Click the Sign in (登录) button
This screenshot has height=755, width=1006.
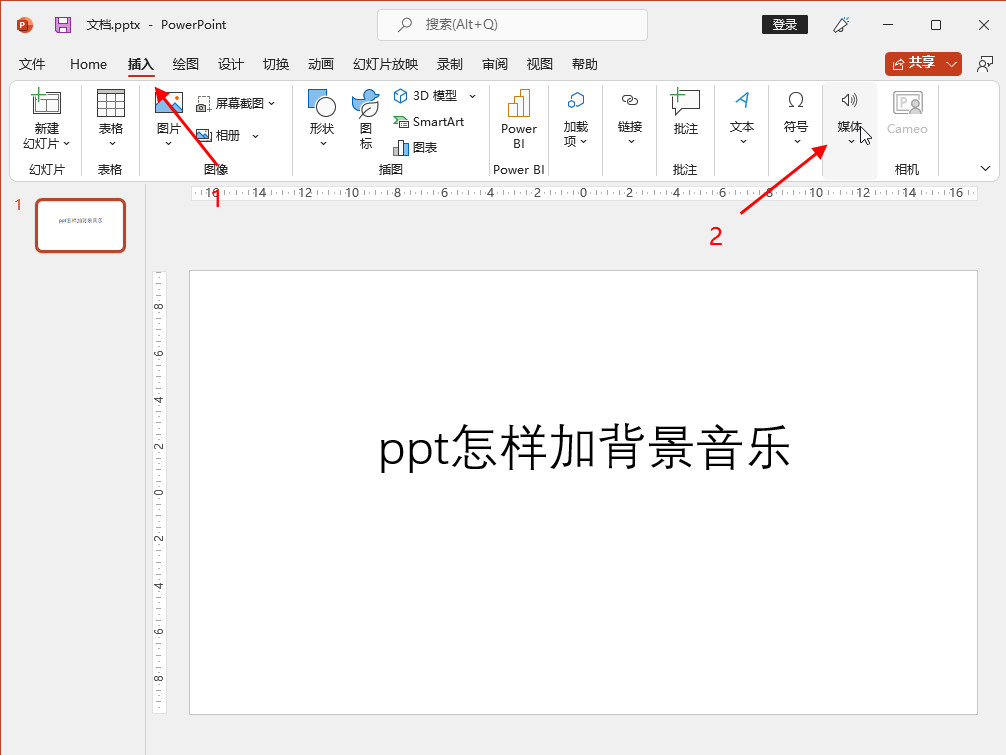tap(785, 25)
